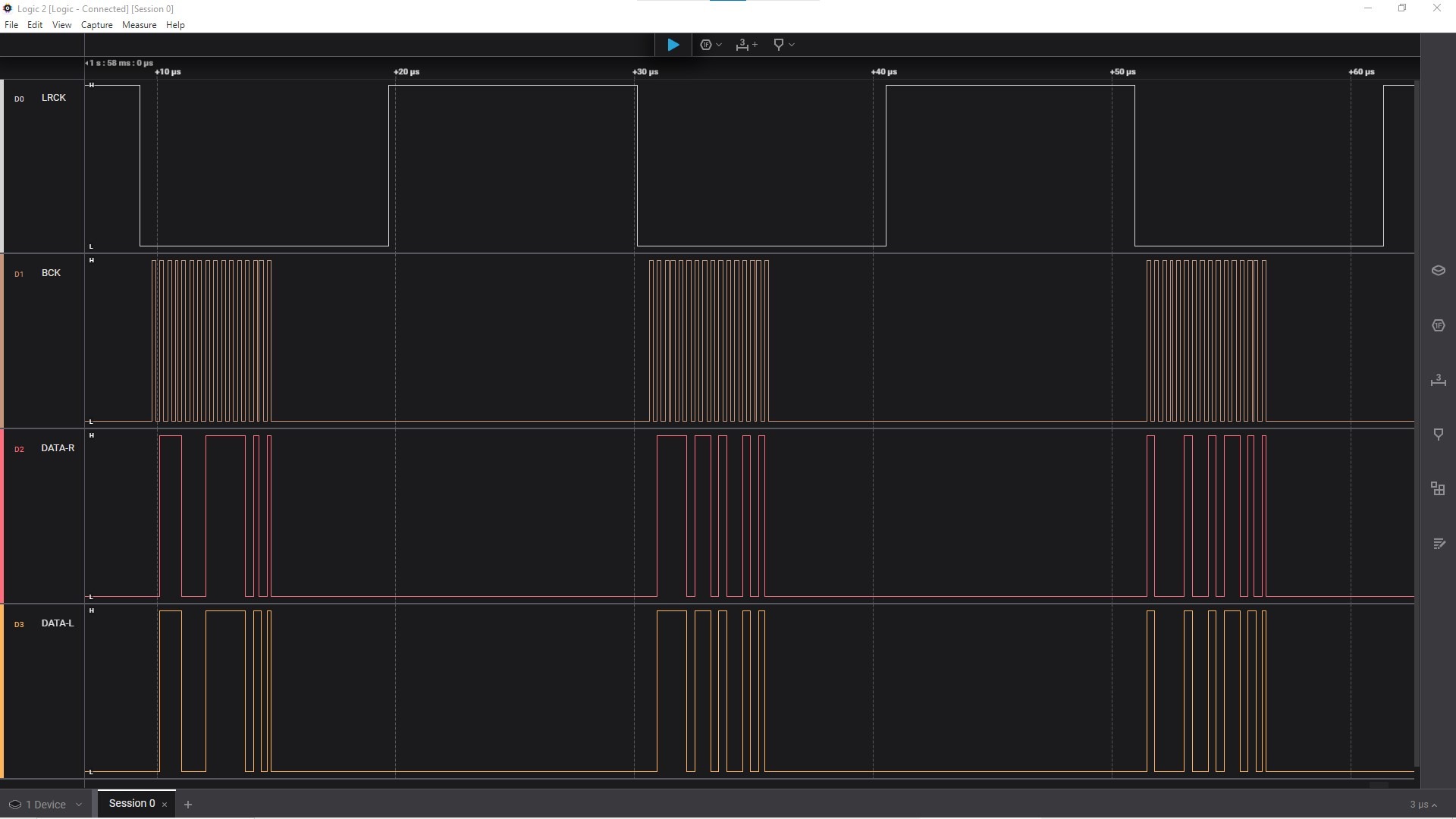Click the +50 µs timeline marker
This screenshot has height=819, width=1456.
1123,72
